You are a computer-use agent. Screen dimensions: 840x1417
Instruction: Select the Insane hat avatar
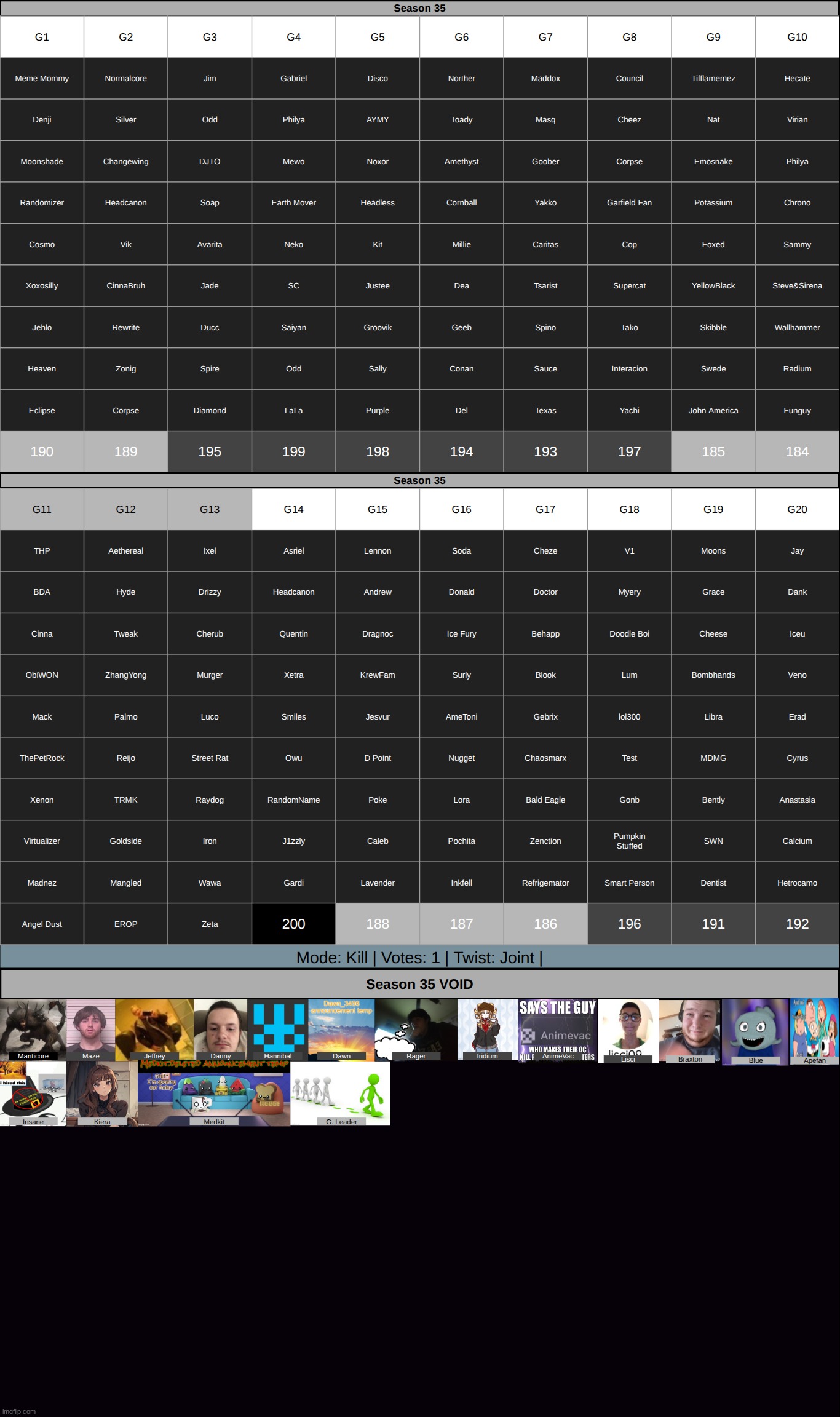pyautogui.click(x=33, y=1094)
